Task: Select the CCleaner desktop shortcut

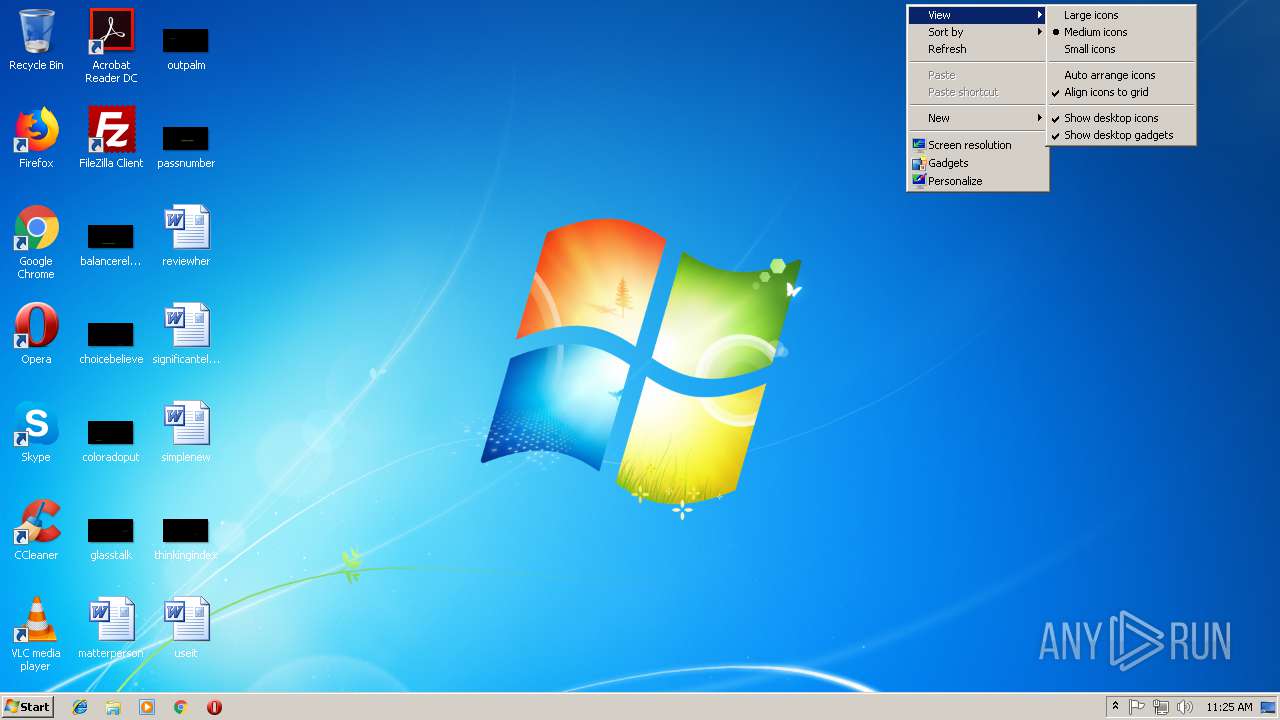Action: tap(36, 530)
